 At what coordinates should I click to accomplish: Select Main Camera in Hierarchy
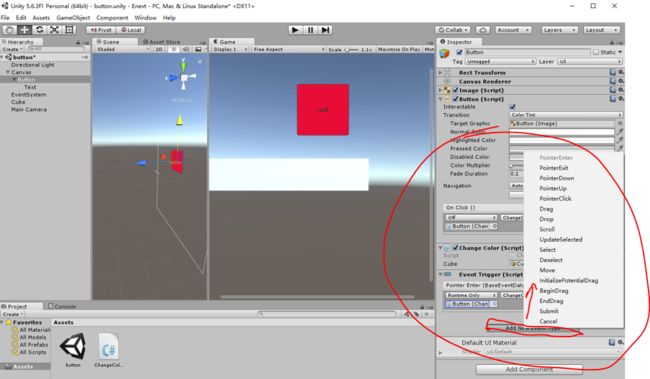pos(29,109)
